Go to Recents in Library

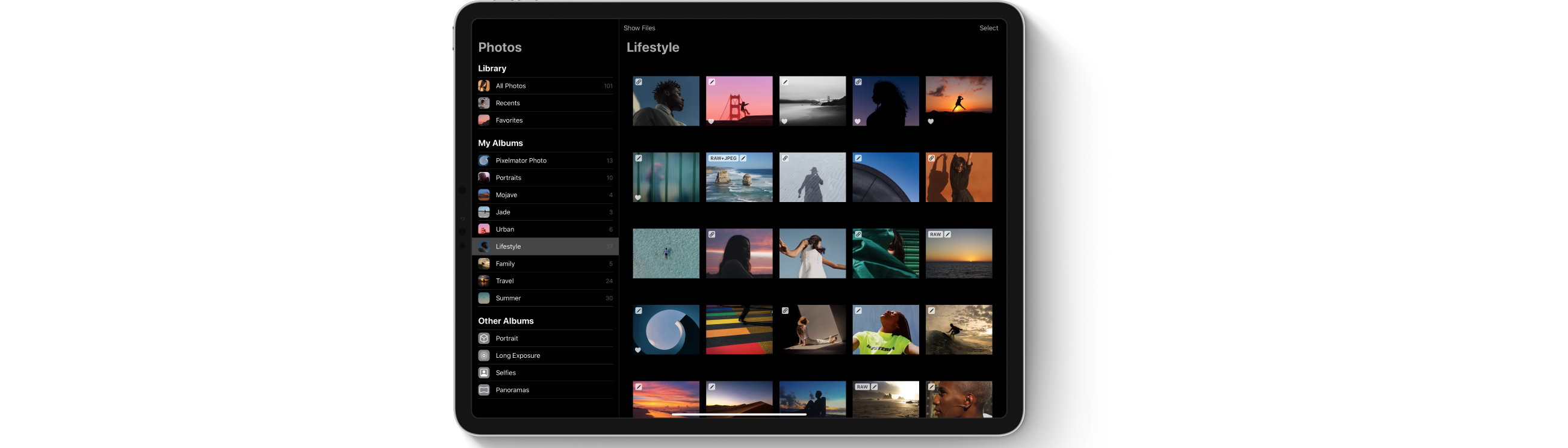(507, 103)
